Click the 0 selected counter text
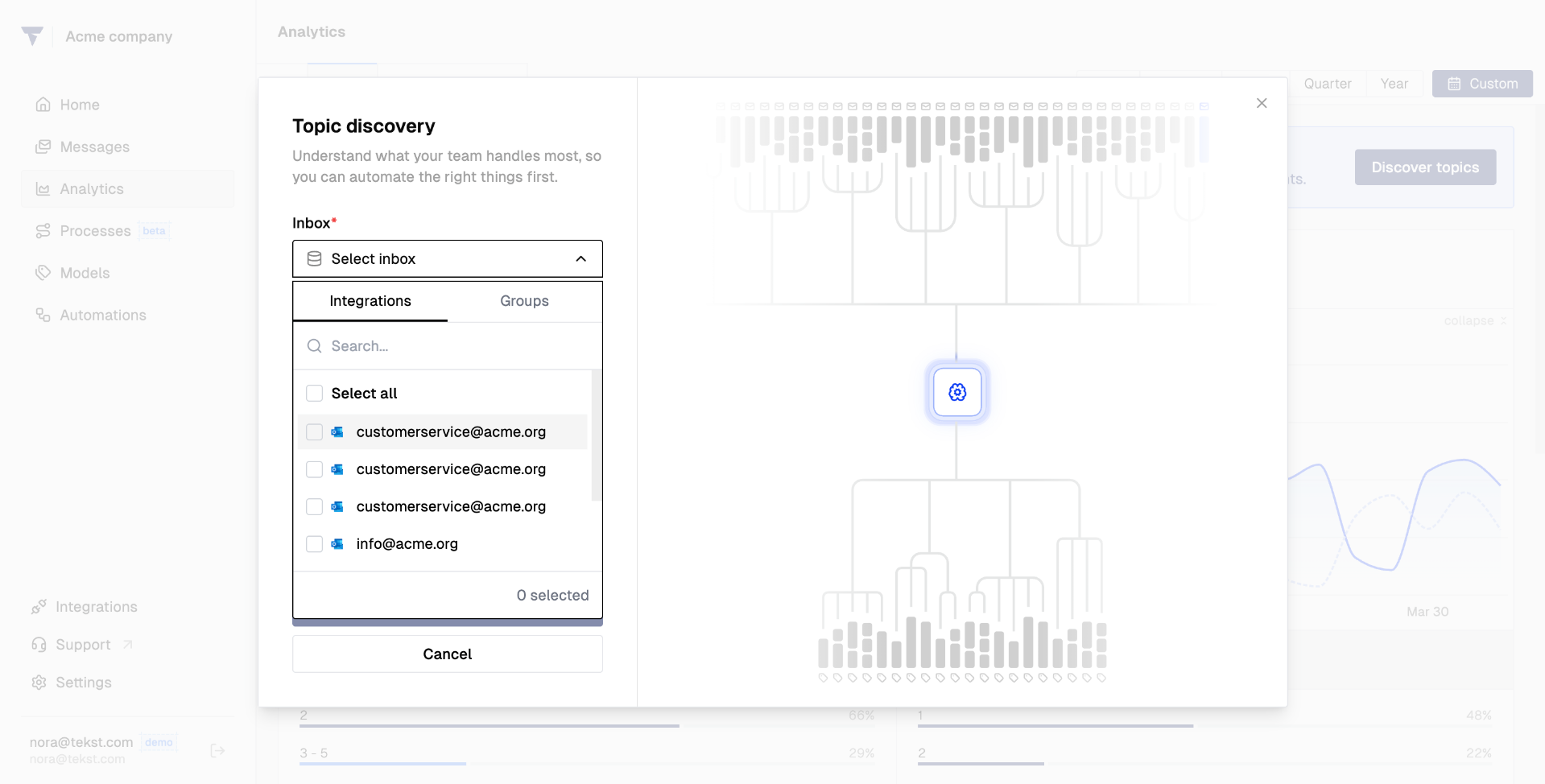The image size is (1545, 784). tap(553, 596)
